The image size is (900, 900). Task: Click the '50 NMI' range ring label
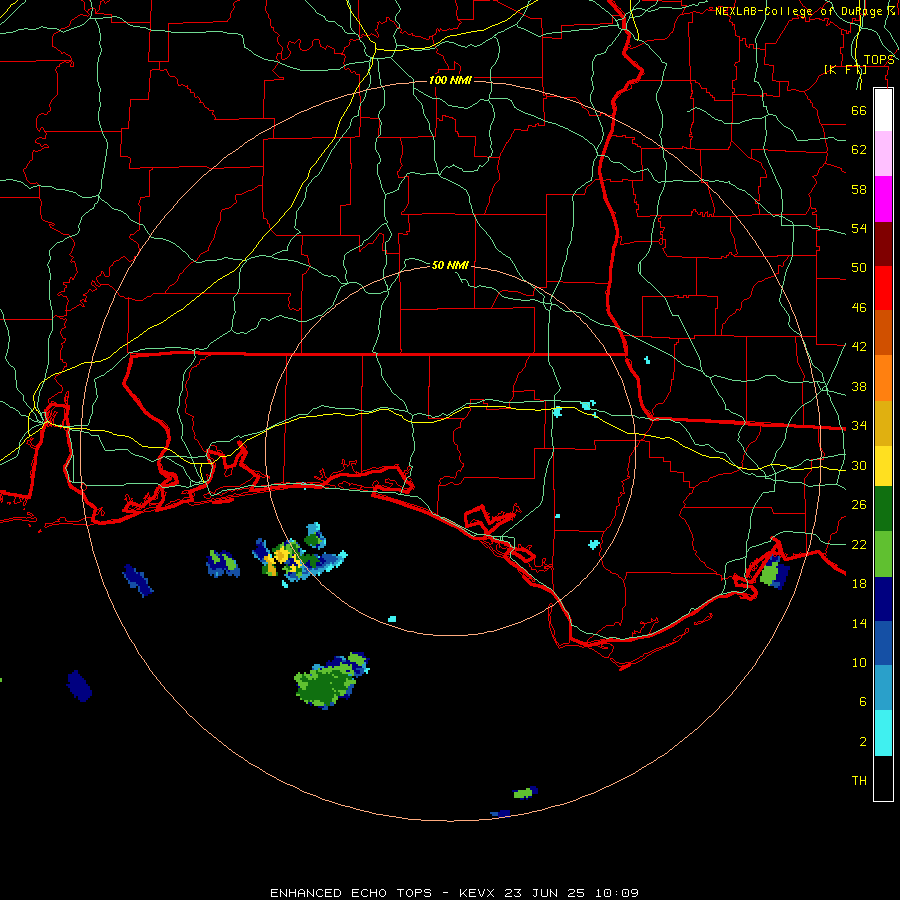click(450, 265)
